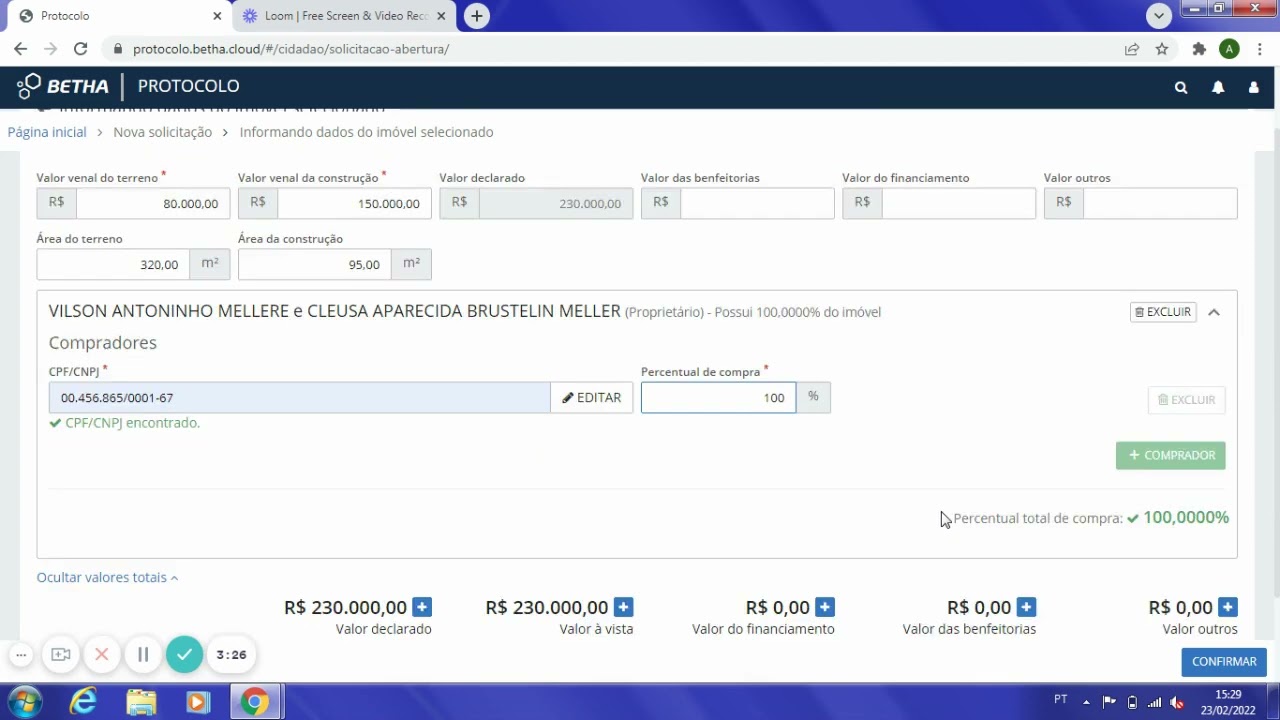The image size is (1280, 720).
Task: Click the CPF/CNPJ field
Action: point(299,398)
